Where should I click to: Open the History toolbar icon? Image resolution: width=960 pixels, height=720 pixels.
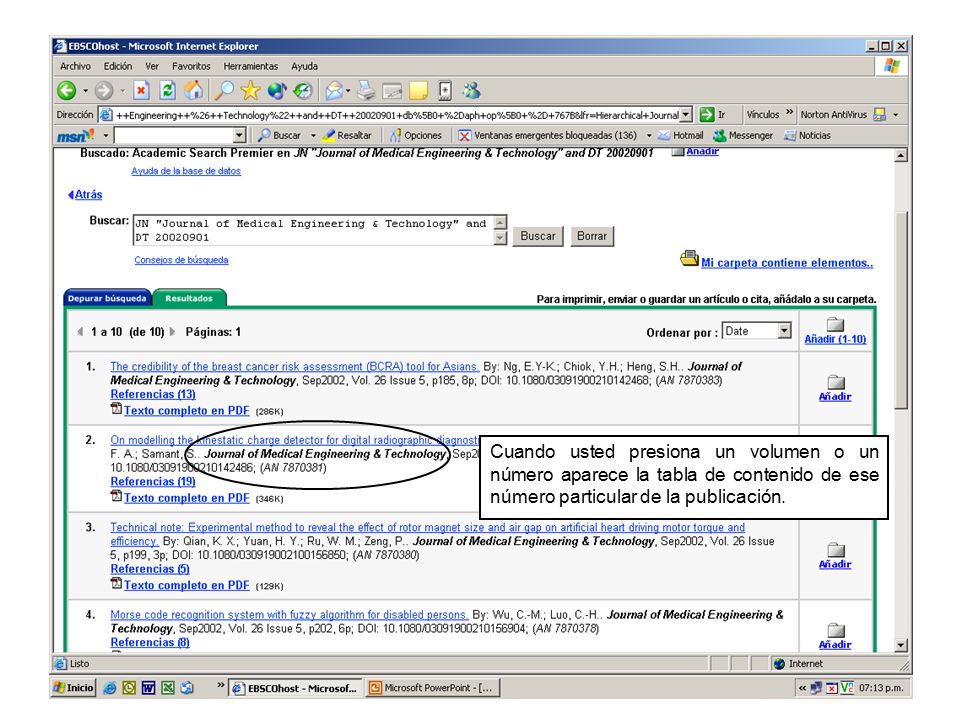(x=302, y=91)
